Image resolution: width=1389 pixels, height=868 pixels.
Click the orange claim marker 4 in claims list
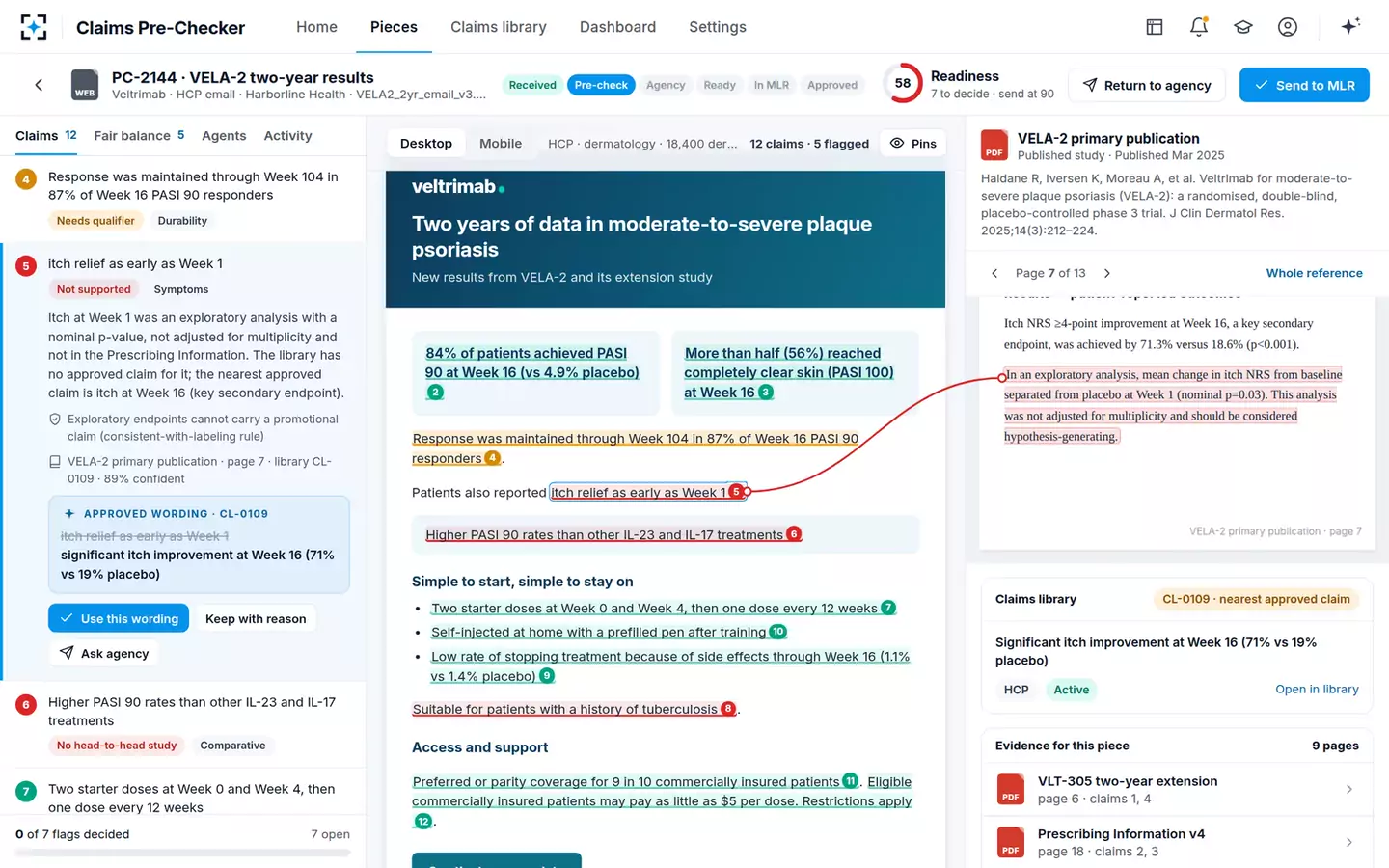point(26,178)
